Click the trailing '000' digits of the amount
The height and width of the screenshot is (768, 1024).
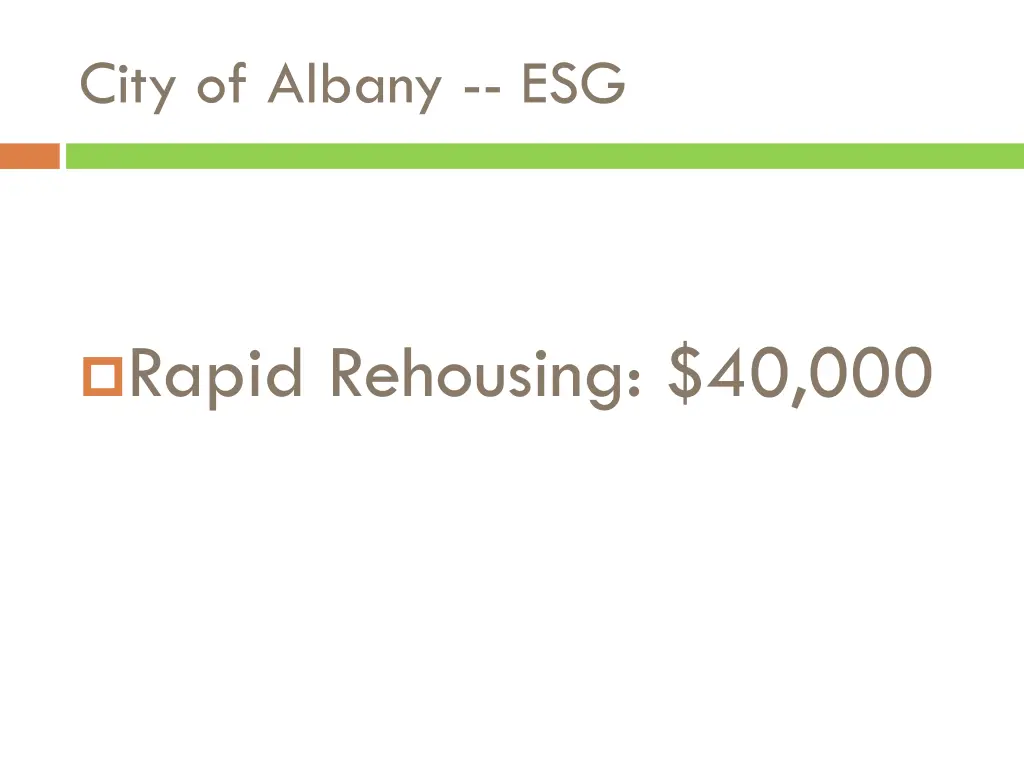tap(871, 374)
